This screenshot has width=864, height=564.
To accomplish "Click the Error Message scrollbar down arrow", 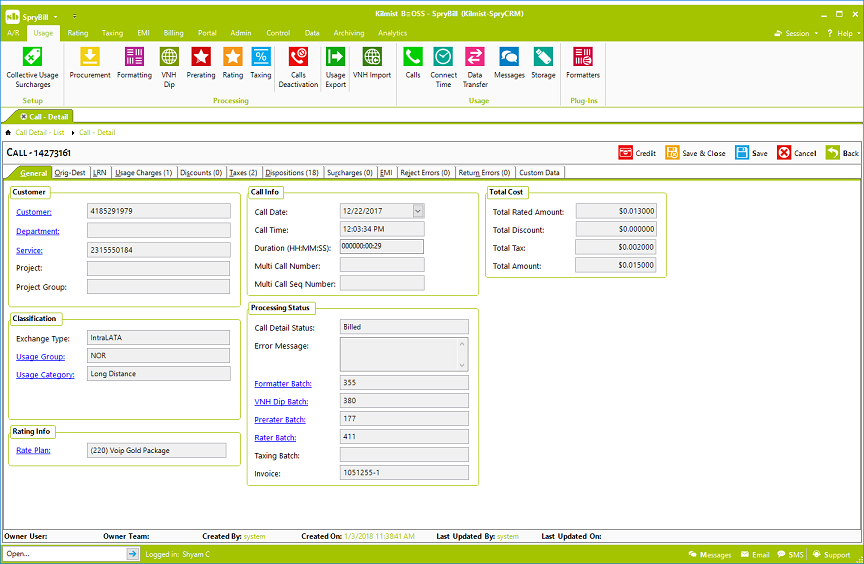I will point(462,365).
